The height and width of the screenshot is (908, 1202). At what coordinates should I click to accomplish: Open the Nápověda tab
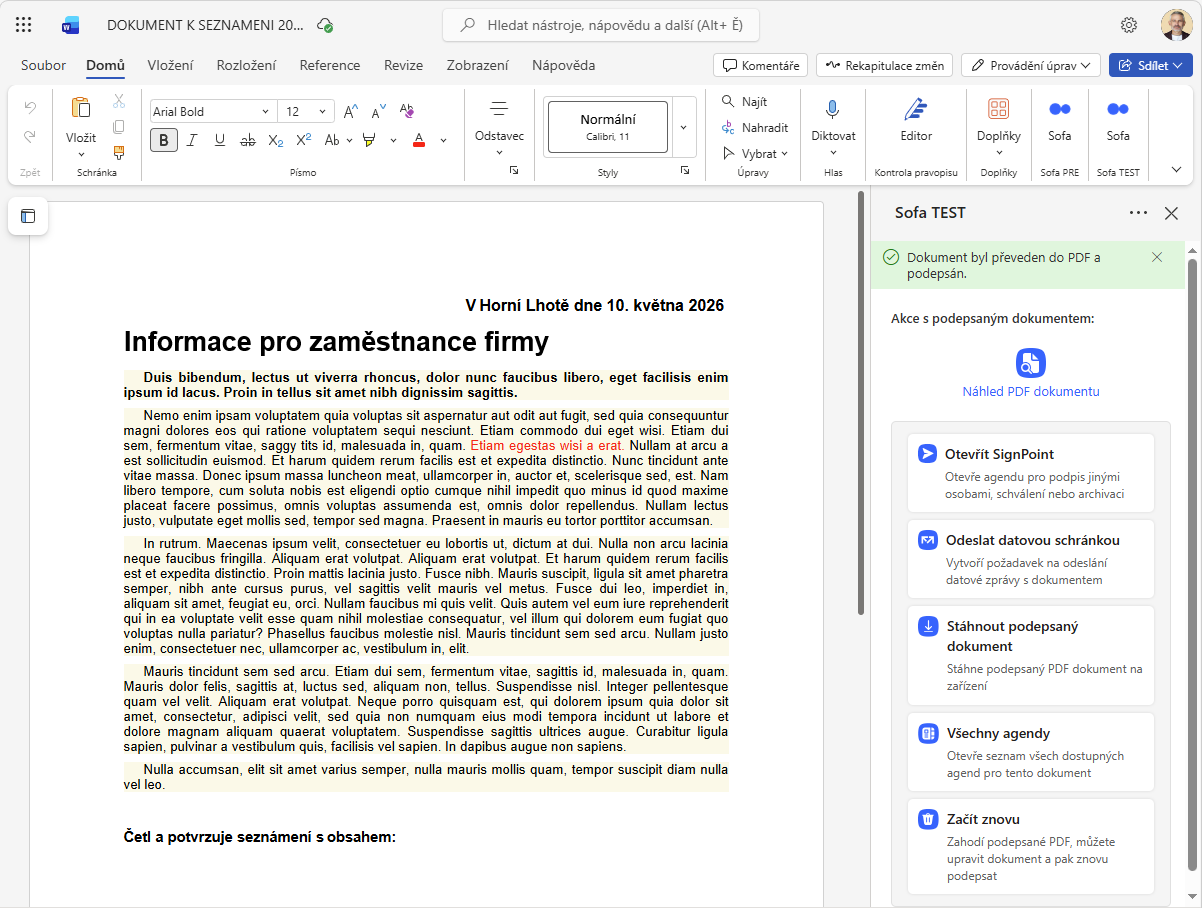(563, 65)
